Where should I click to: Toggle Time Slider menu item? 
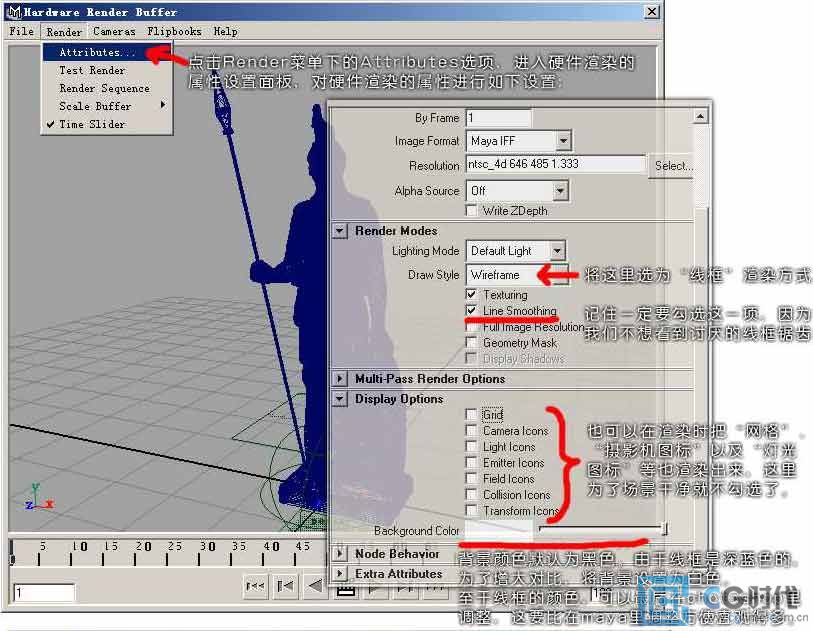(106, 124)
